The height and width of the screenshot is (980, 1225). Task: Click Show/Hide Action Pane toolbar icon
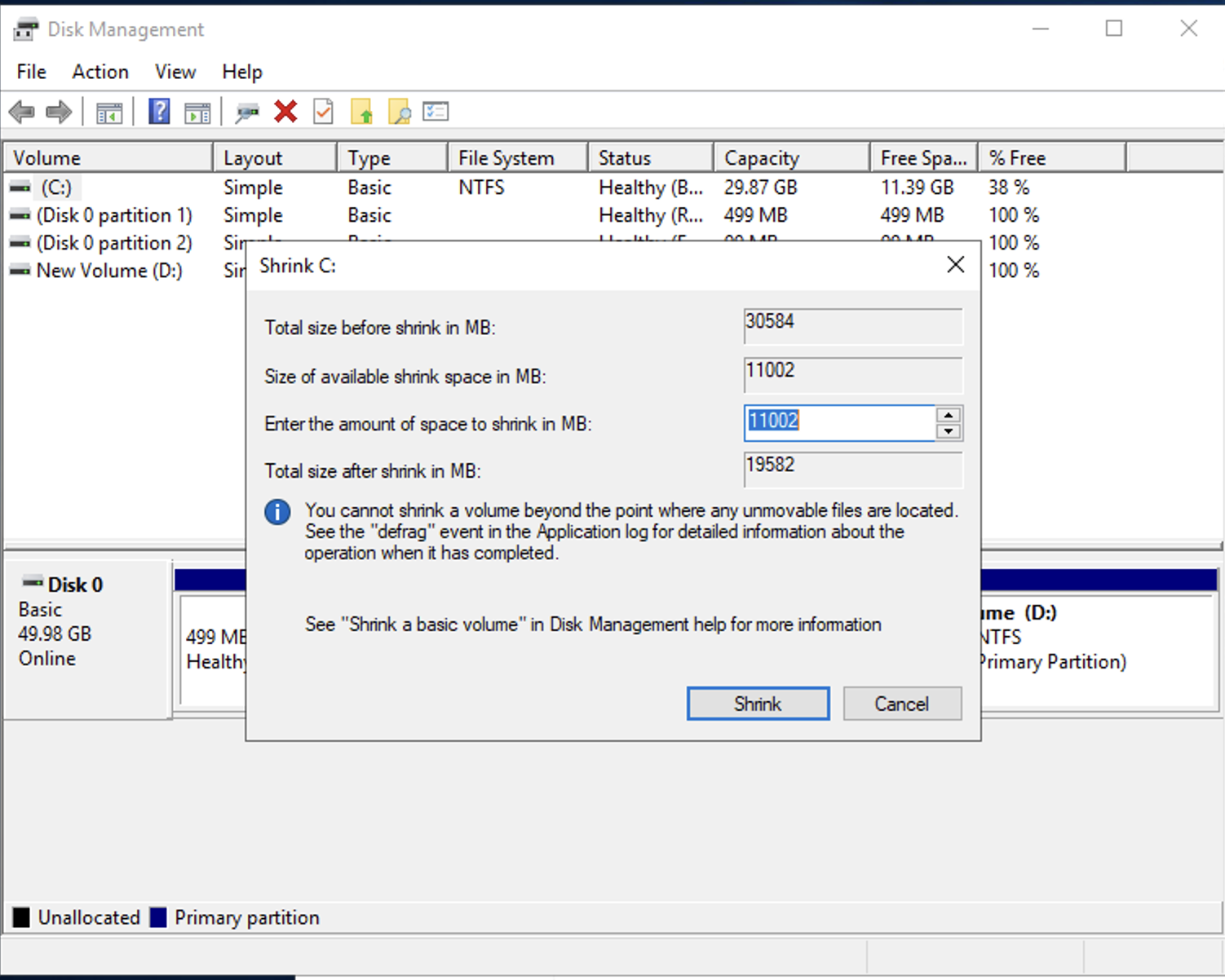coord(197,113)
